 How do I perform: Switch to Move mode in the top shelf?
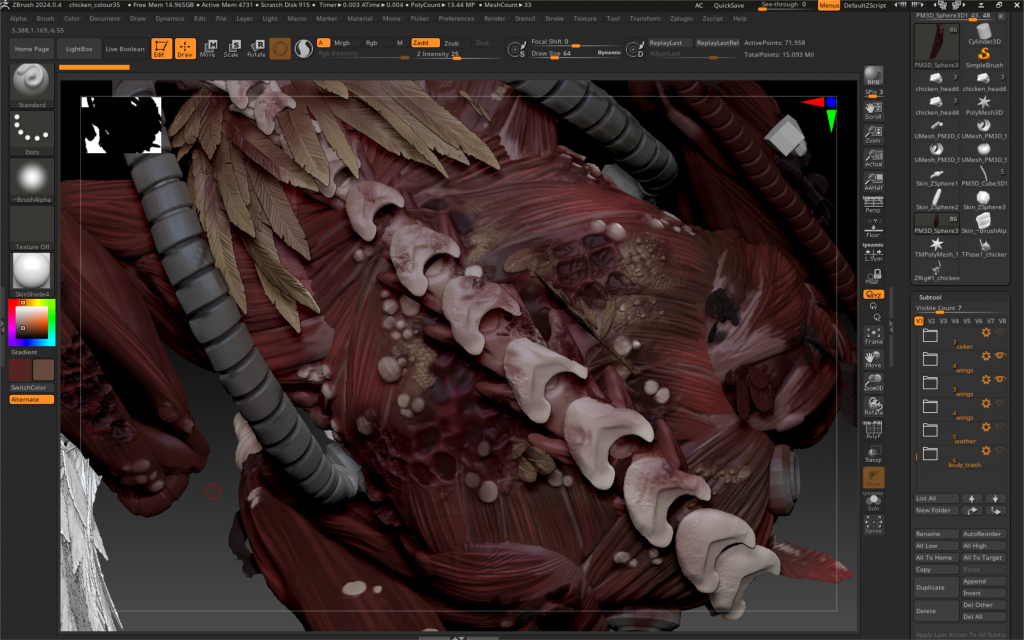(x=208, y=48)
